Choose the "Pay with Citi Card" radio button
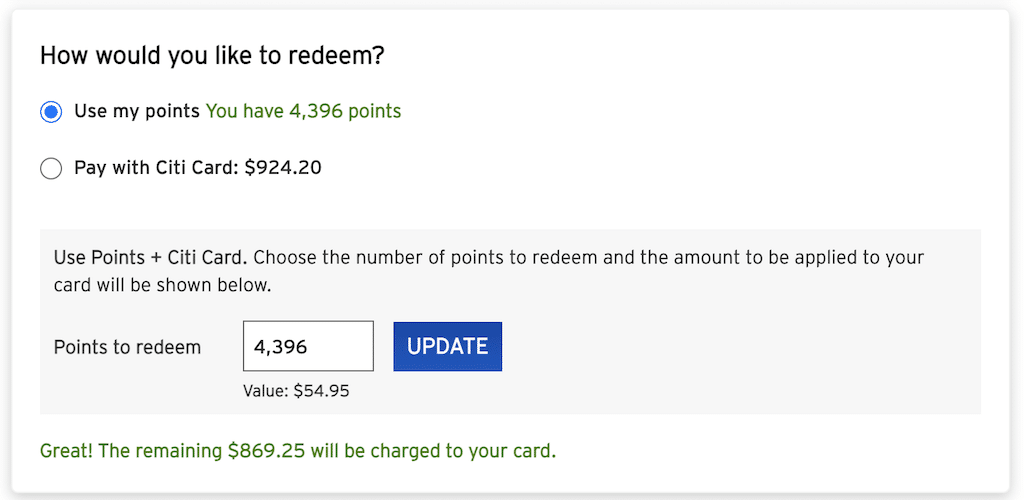The width and height of the screenshot is (1024, 500). coord(51,169)
